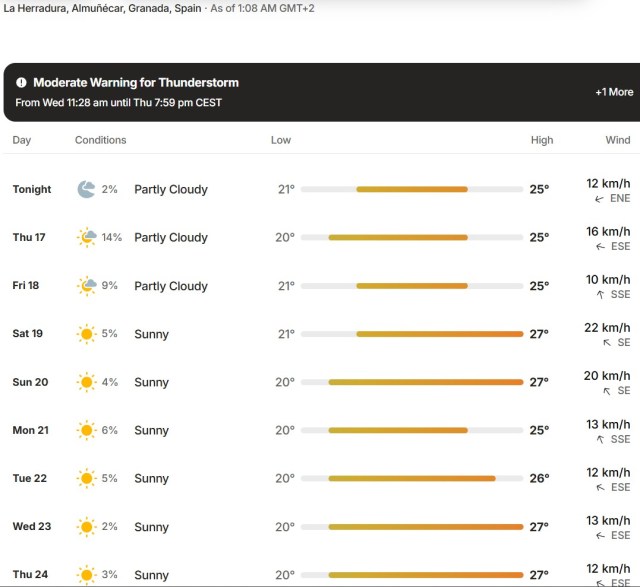The width and height of the screenshot is (640, 587).
Task: Open the +1 More warnings link
Action: click(x=614, y=92)
